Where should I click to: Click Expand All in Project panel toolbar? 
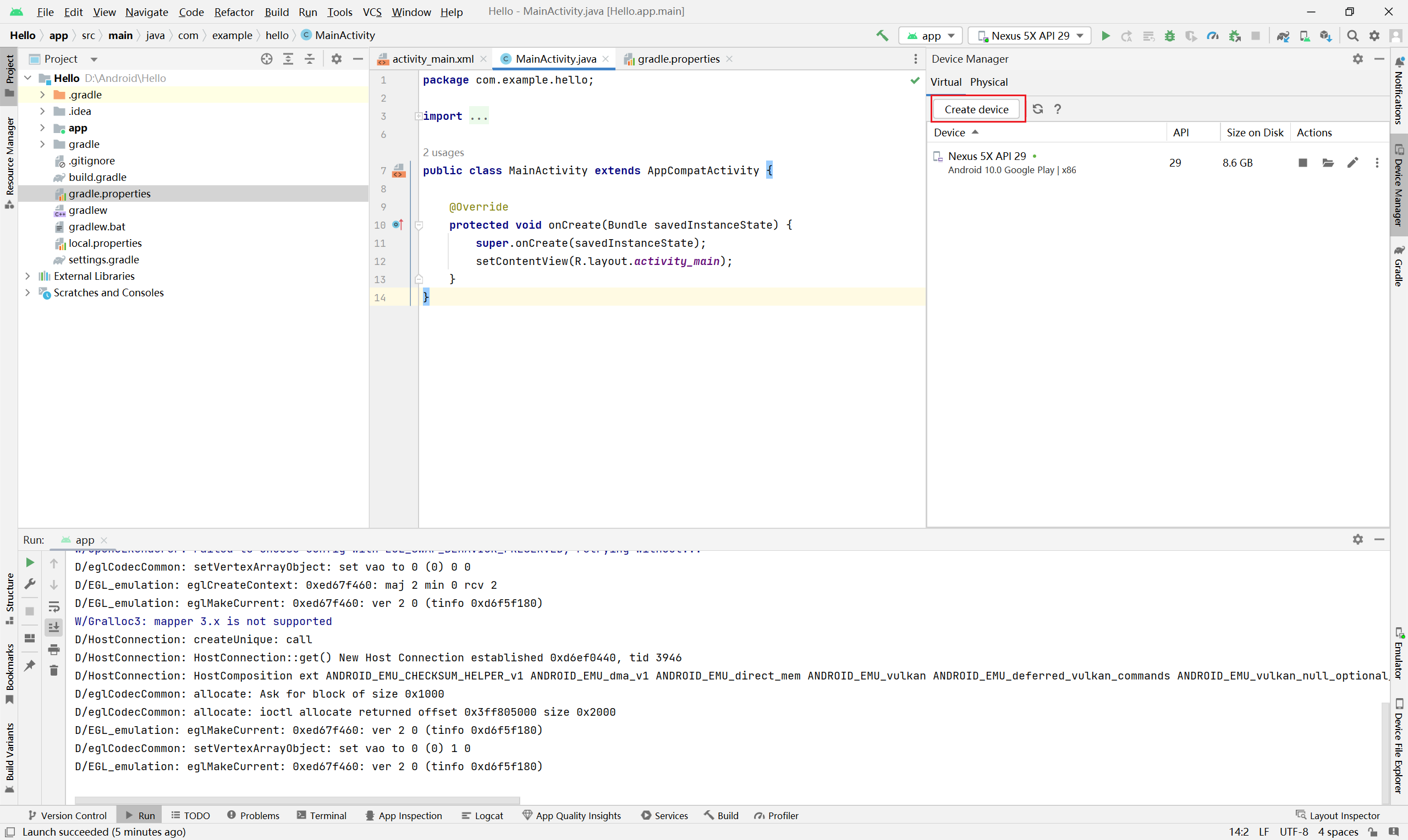(x=288, y=59)
